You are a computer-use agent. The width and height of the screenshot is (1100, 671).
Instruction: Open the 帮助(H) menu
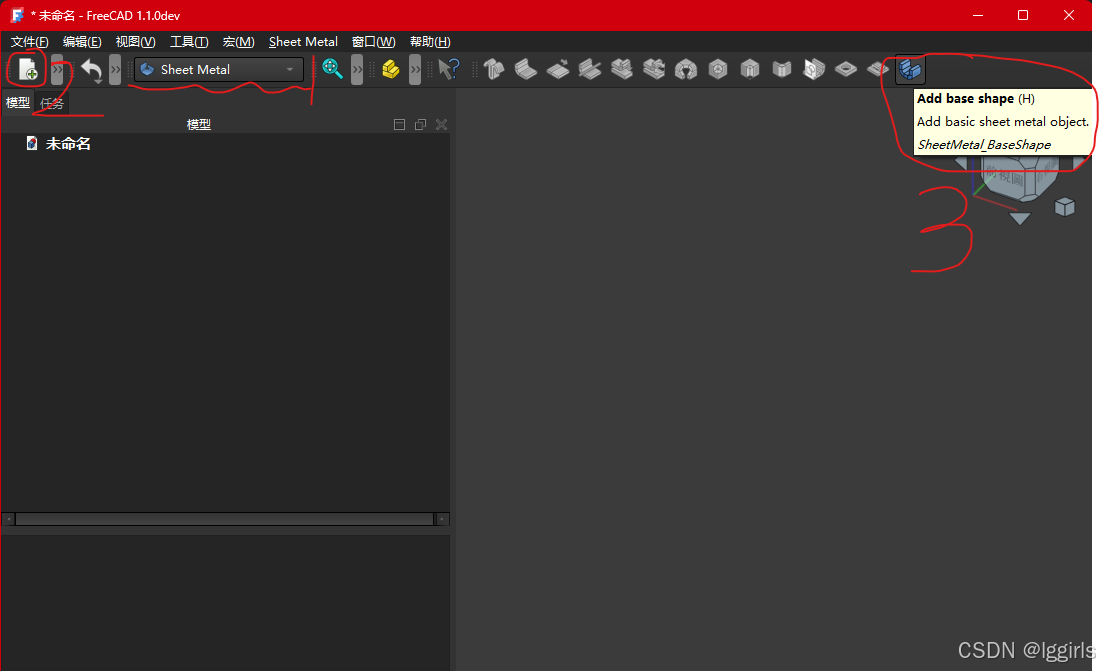click(x=430, y=42)
